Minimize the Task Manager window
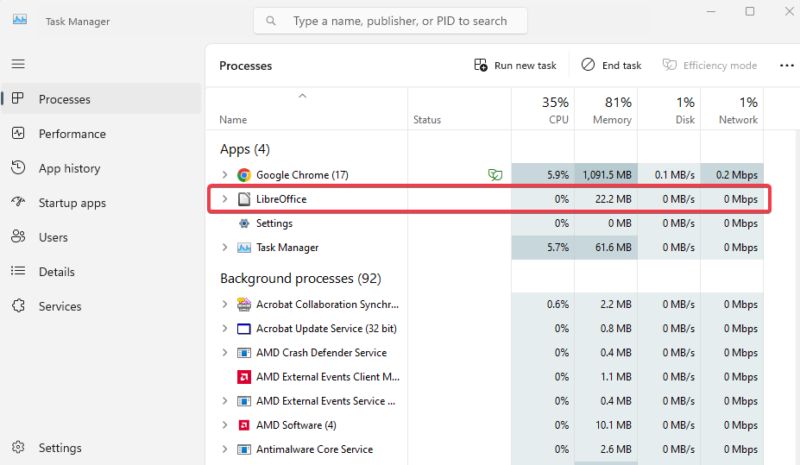Screen dimensions: 800x465 coord(711,11)
